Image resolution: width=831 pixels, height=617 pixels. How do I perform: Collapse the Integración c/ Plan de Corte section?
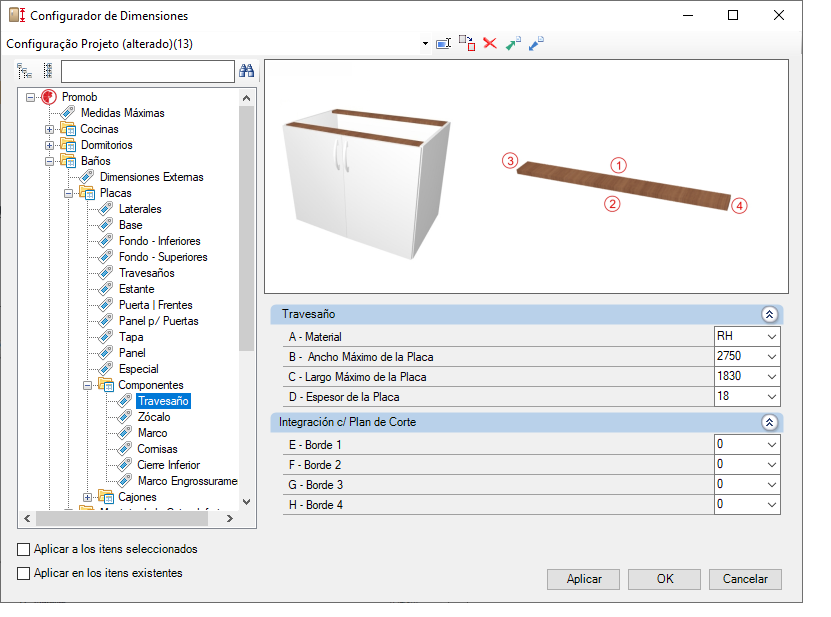tap(770, 422)
